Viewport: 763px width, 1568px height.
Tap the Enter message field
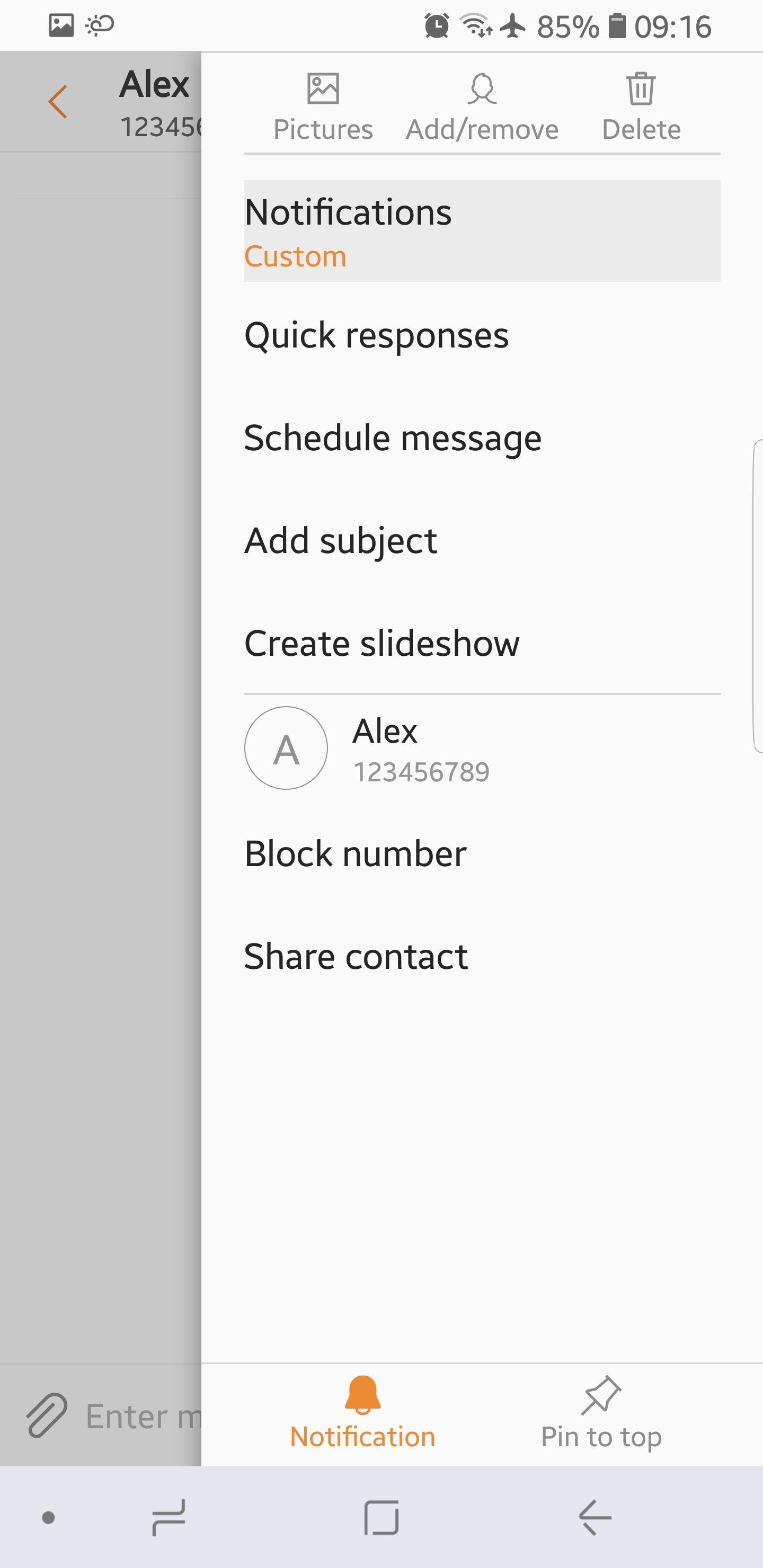[x=143, y=1416]
